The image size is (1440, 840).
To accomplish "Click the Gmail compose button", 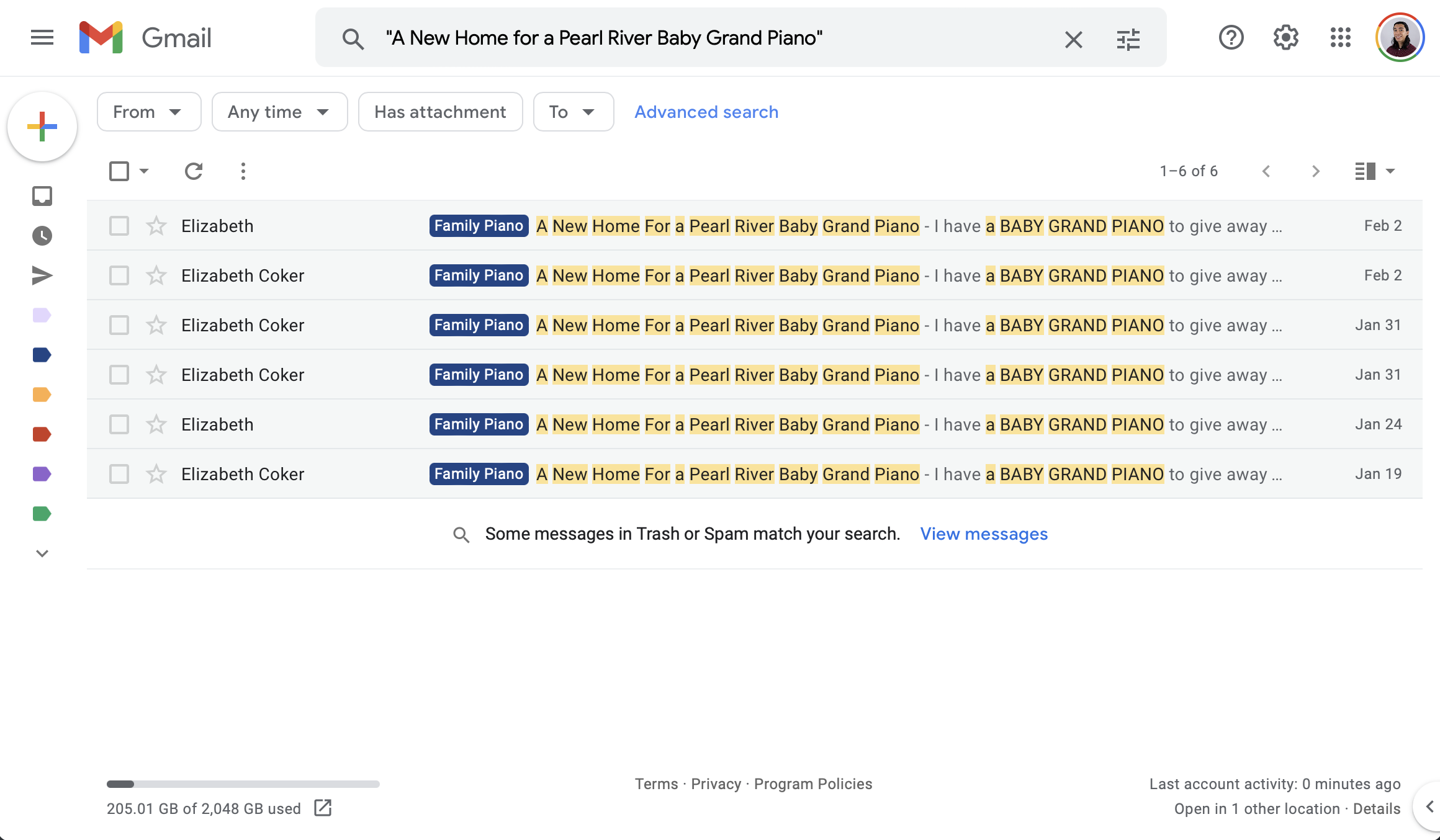I will 44,126.
